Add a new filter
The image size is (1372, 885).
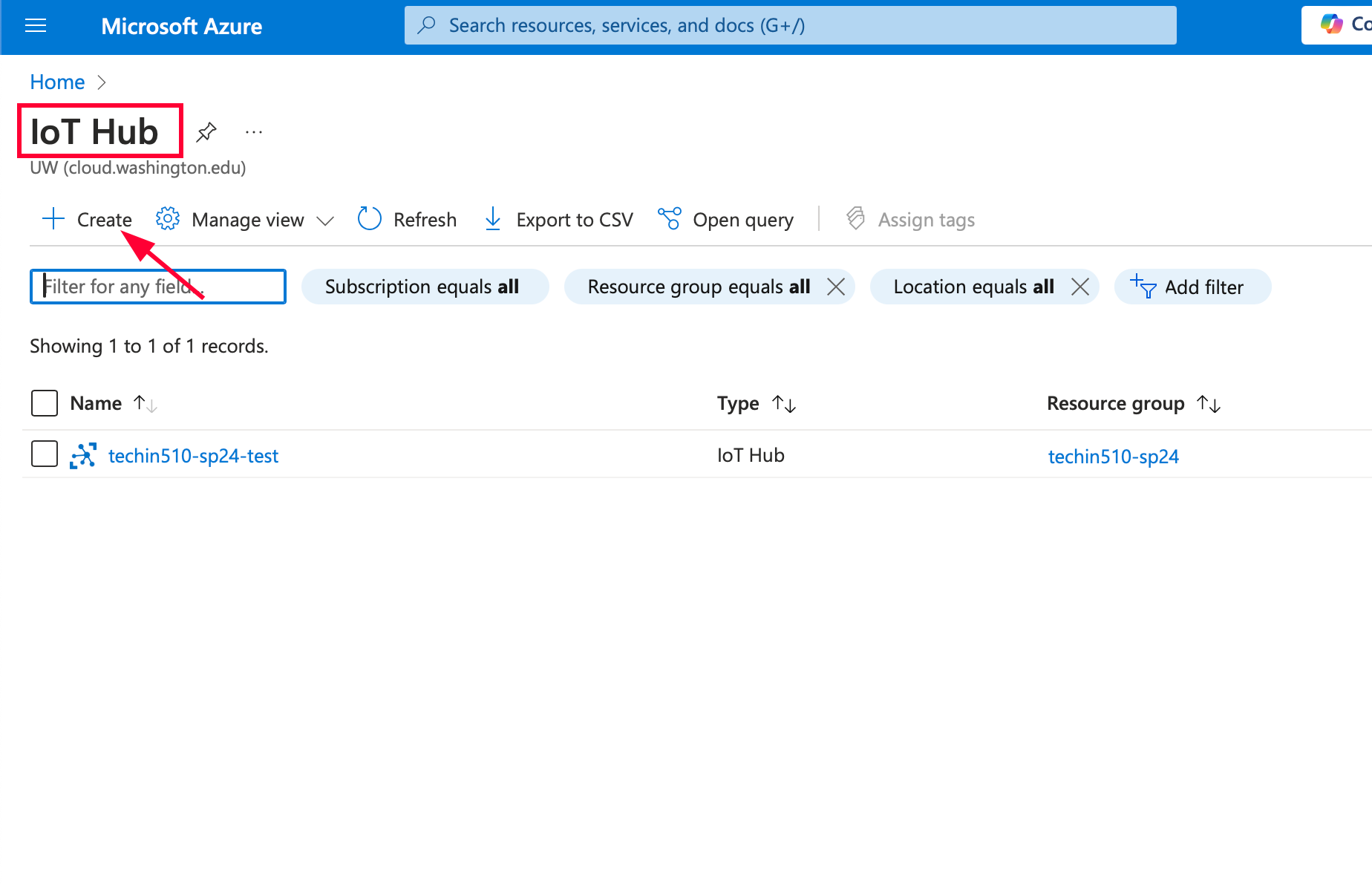[x=1192, y=287]
